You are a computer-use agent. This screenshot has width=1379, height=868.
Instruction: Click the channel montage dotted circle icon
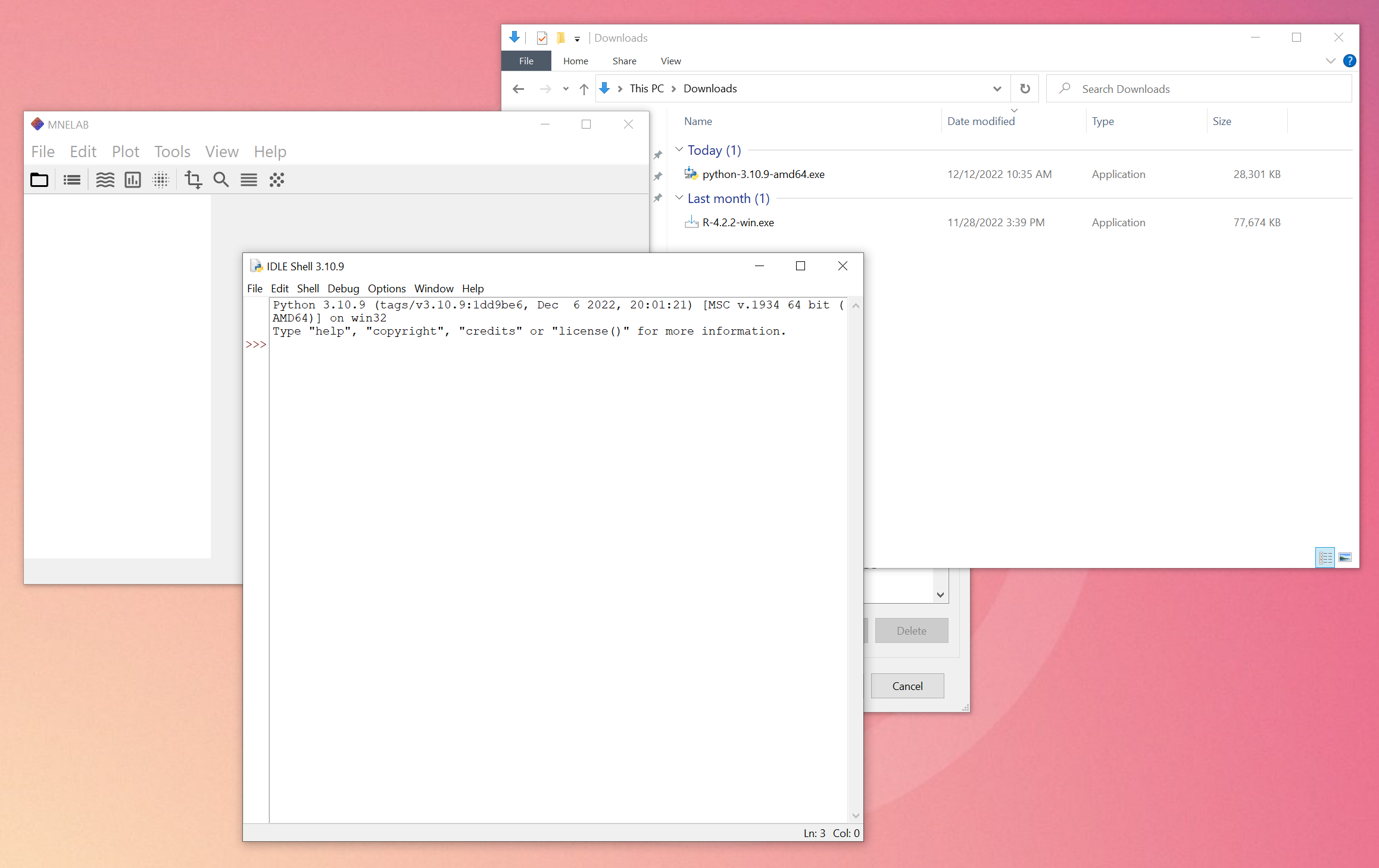coord(161,180)
